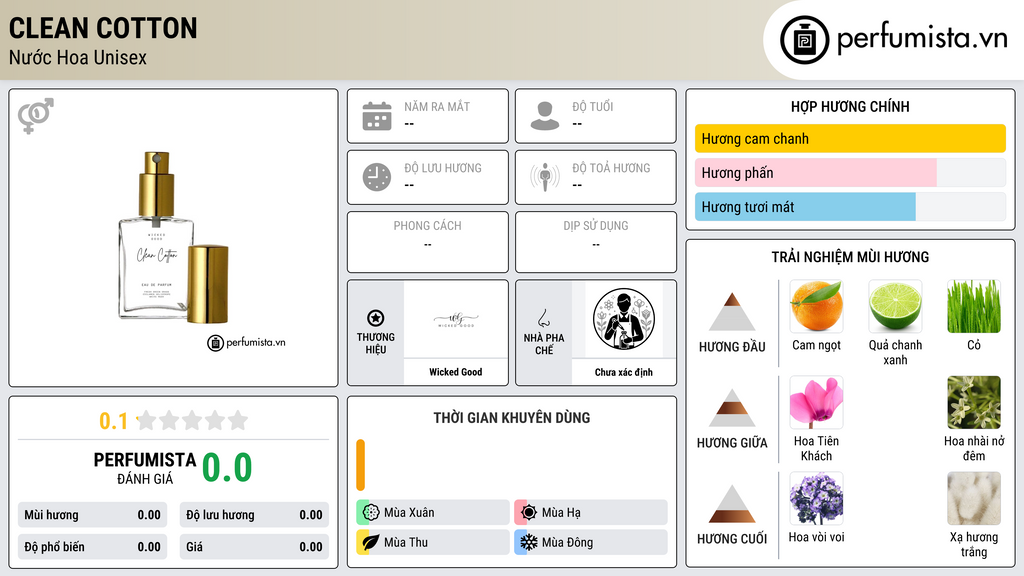Screen dimensions: 1024x576
Task: Click the Cỏ grass note thumbnail
Action: click(x=974, y=306)
